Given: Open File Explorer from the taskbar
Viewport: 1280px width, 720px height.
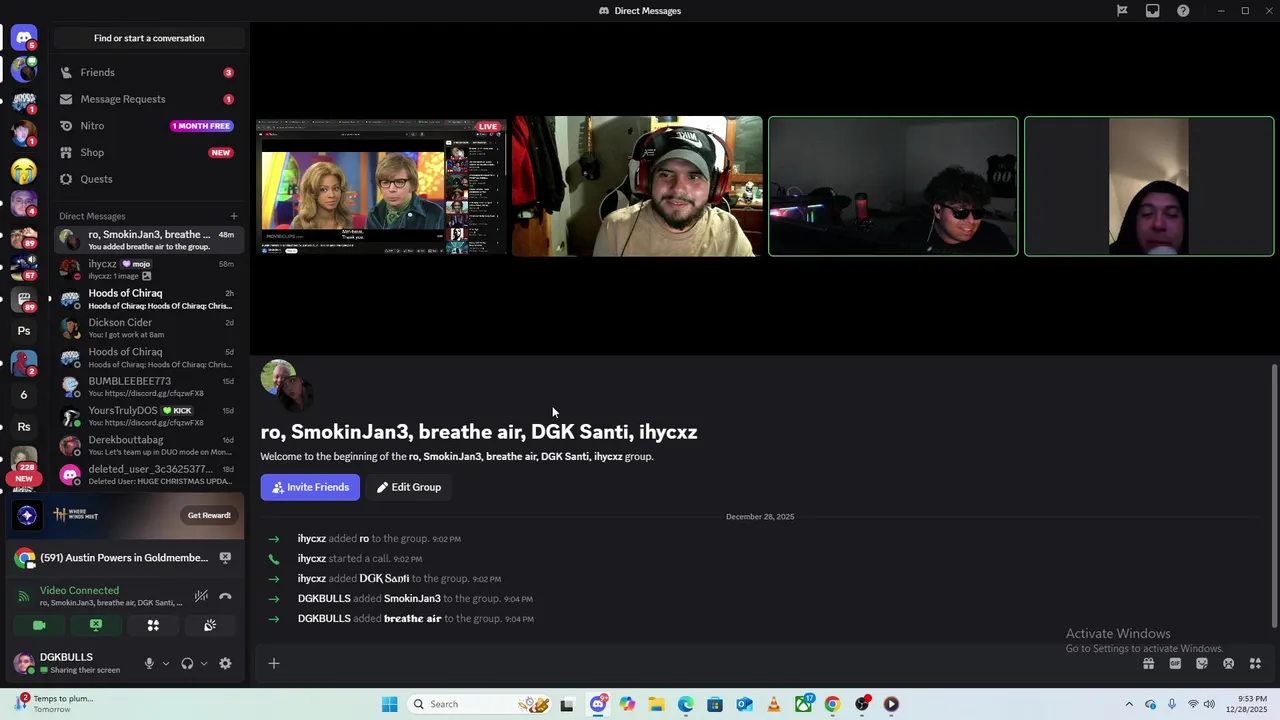Looking at the screenshot, I should click(x=656, y=704).
